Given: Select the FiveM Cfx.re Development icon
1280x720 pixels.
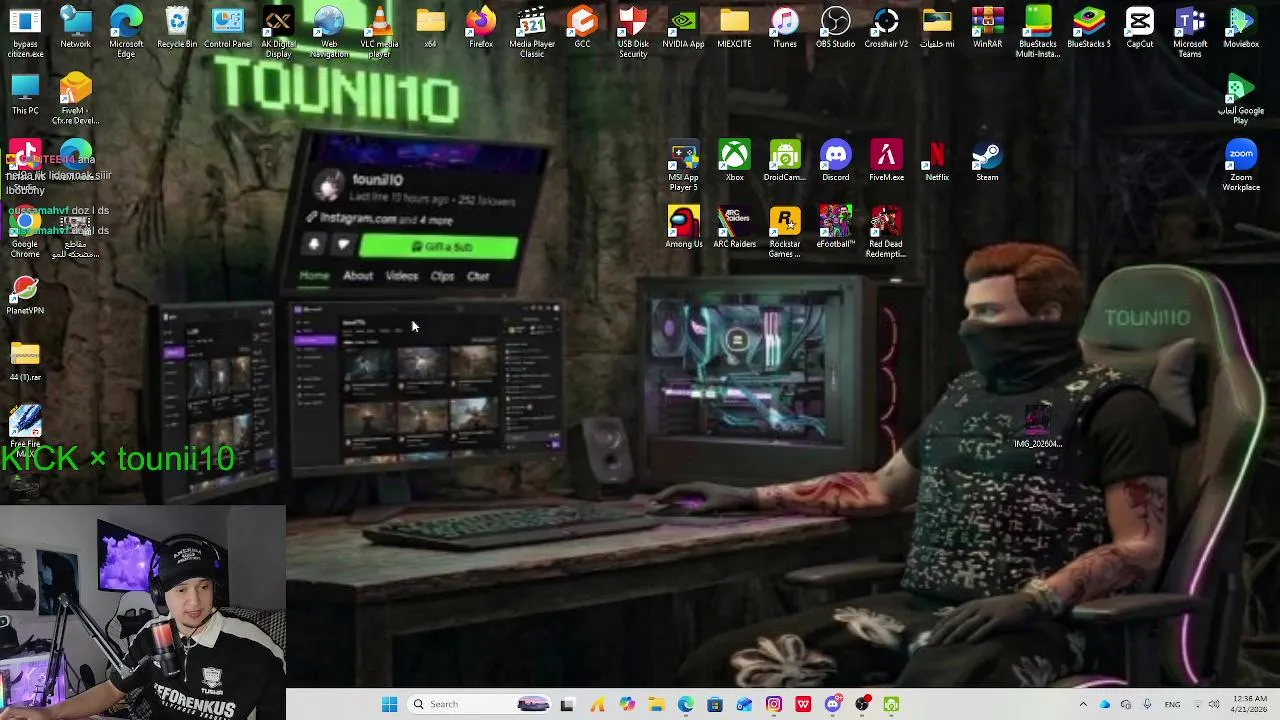Looking at the screenshot, I should tap(75, 99).
